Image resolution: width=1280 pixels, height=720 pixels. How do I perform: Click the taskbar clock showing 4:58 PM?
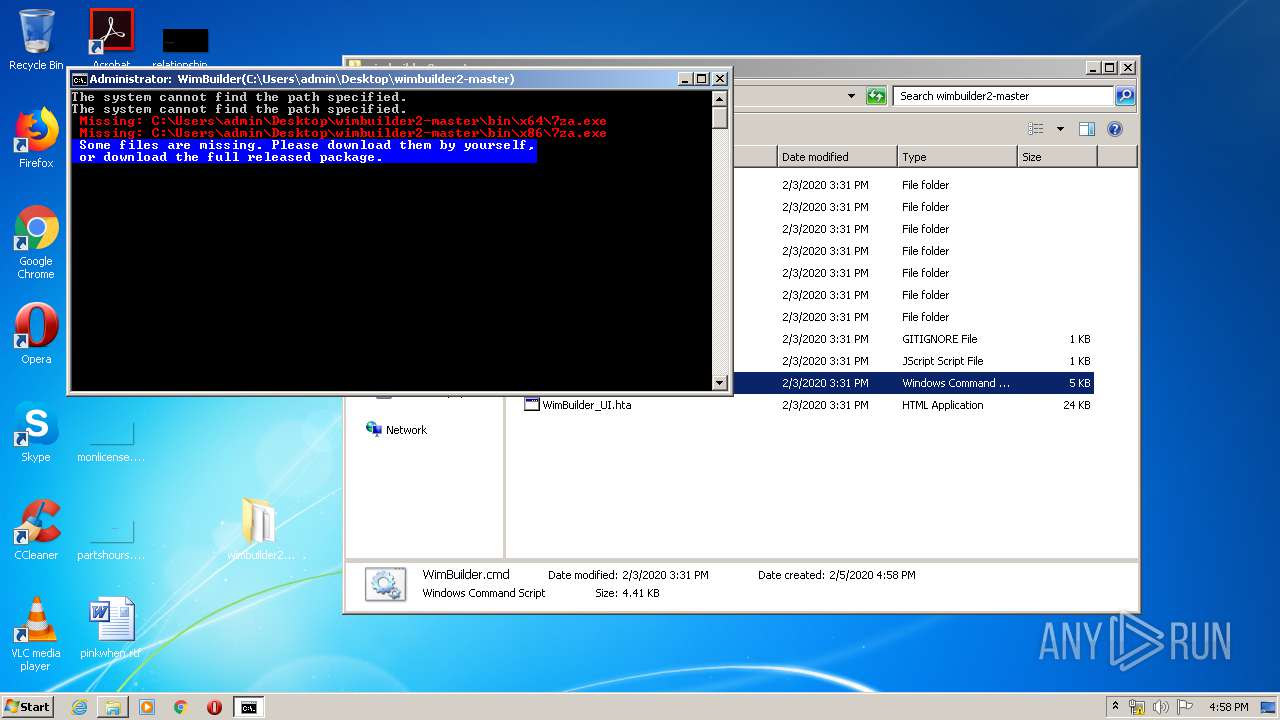click(x=1228, y=707)
